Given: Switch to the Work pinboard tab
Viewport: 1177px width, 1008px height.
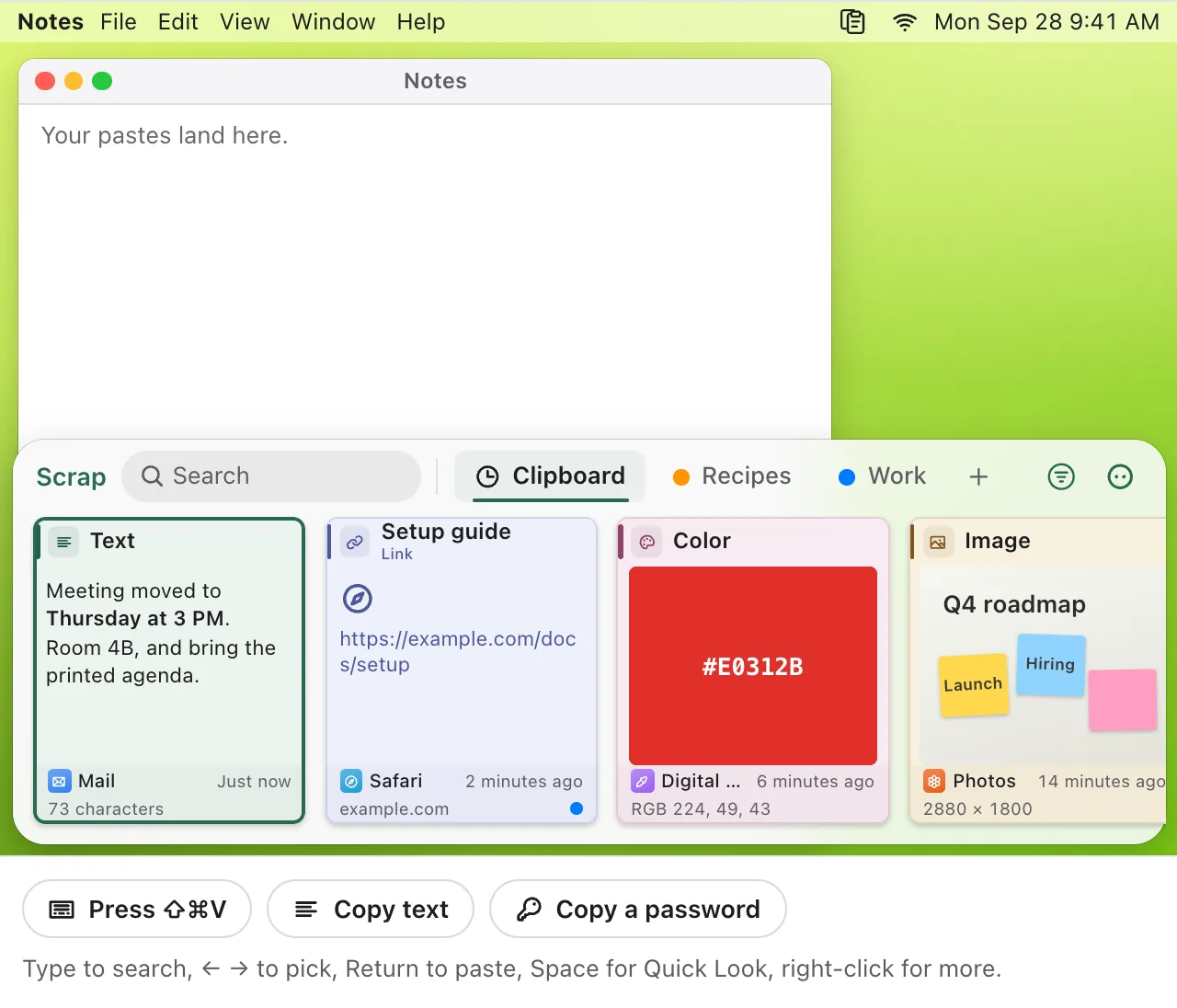Looking at the screenshot, I should pyautogui.click(x=883, y=476).
